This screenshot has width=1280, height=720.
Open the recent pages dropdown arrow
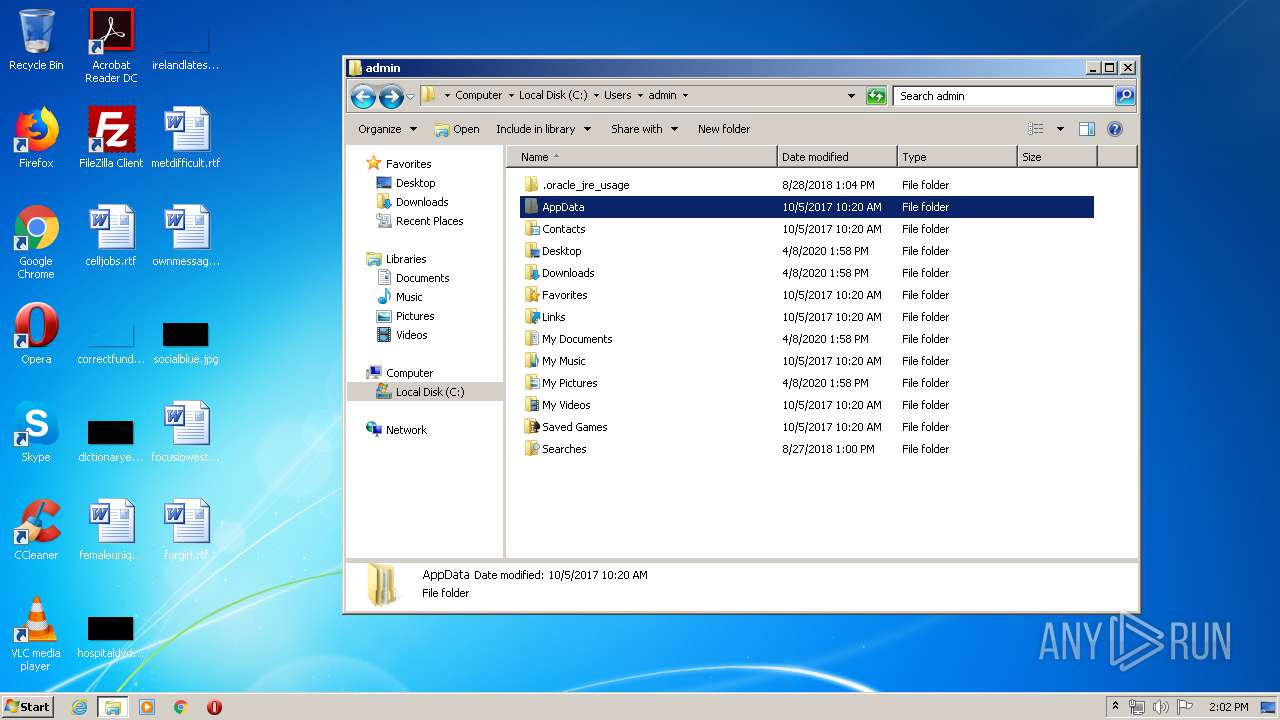(x=410, y=97)
